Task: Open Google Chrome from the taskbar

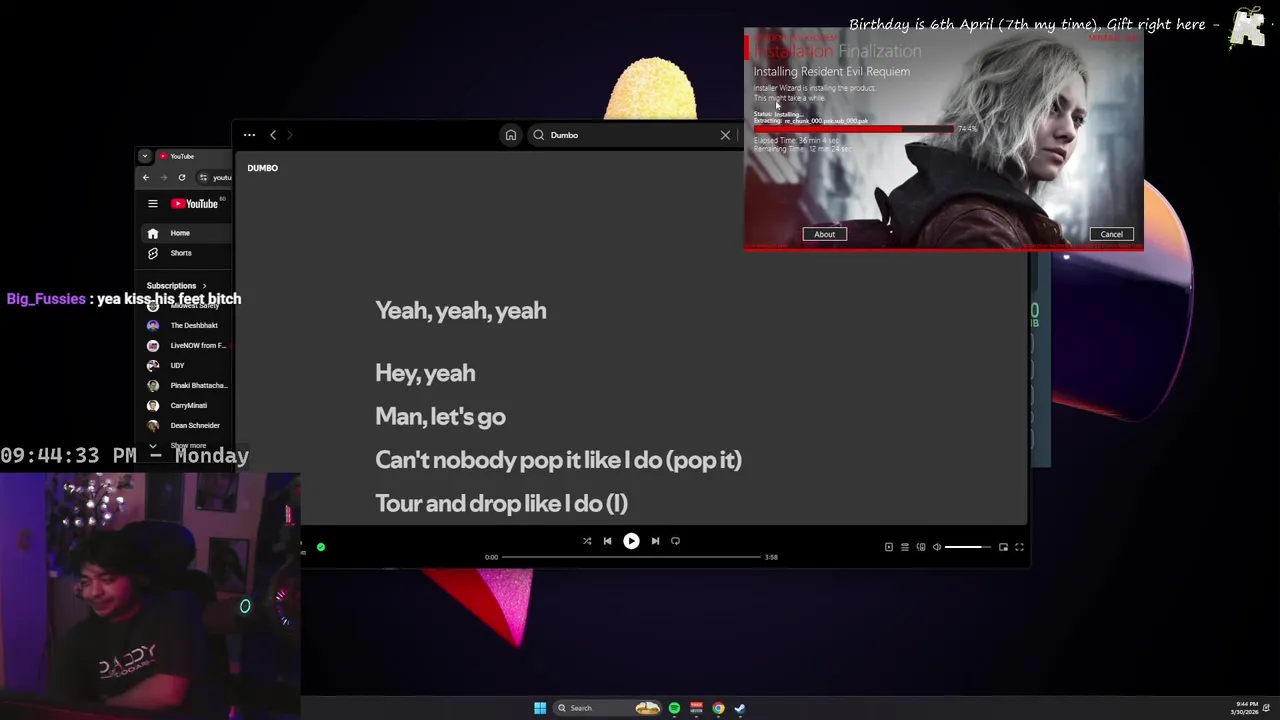Action: (718, 708)
